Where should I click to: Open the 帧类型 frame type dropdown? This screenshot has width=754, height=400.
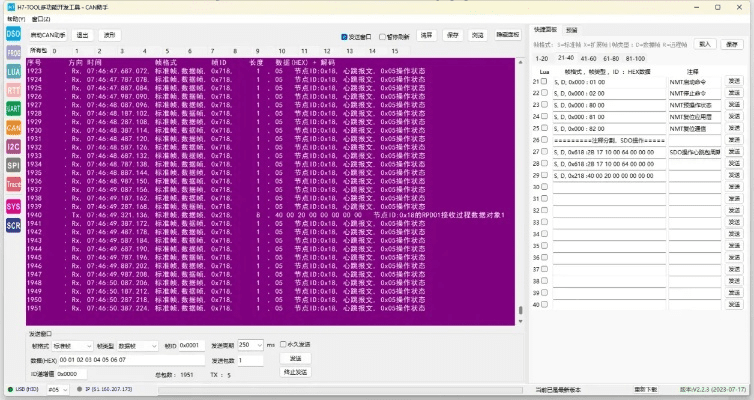point(138,346)
